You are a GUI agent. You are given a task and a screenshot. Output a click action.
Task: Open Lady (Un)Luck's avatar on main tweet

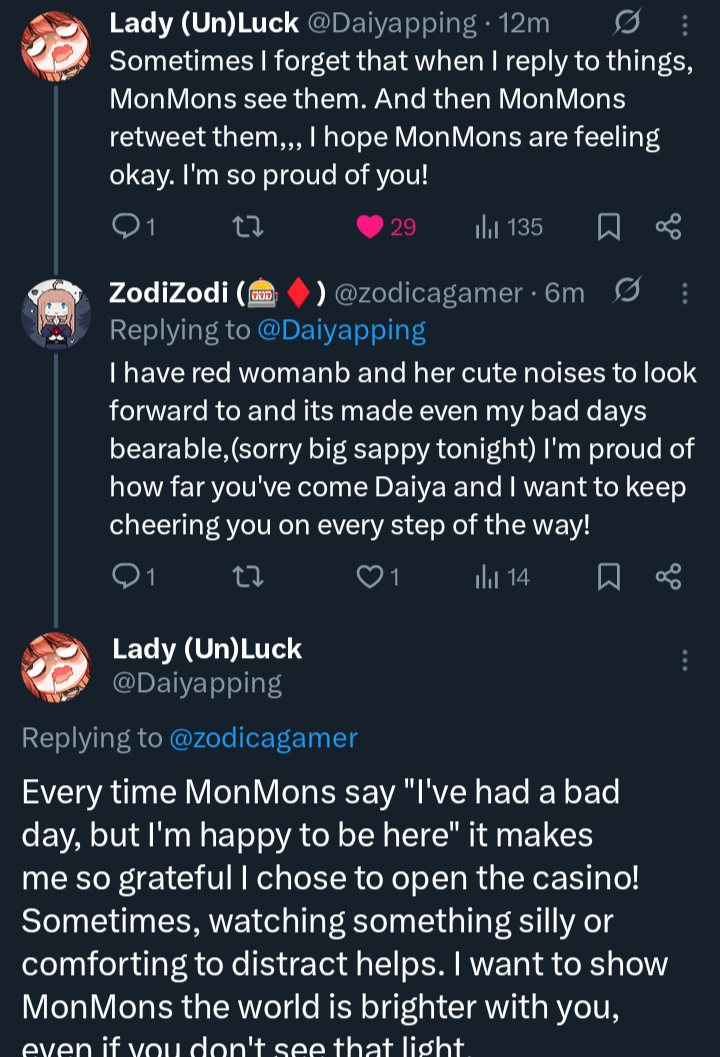click(56, 666)
